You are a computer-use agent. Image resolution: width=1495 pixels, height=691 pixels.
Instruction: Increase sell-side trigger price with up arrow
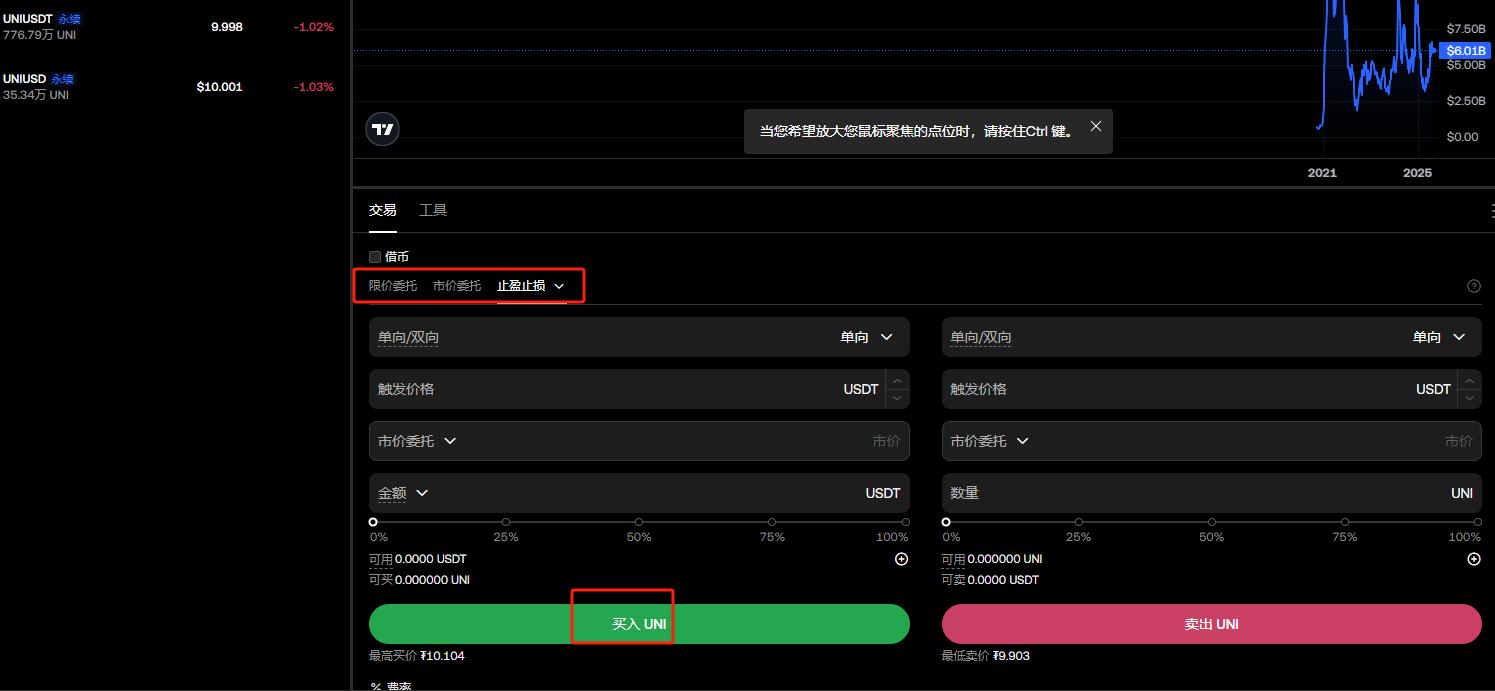[x=1469, y=380]
